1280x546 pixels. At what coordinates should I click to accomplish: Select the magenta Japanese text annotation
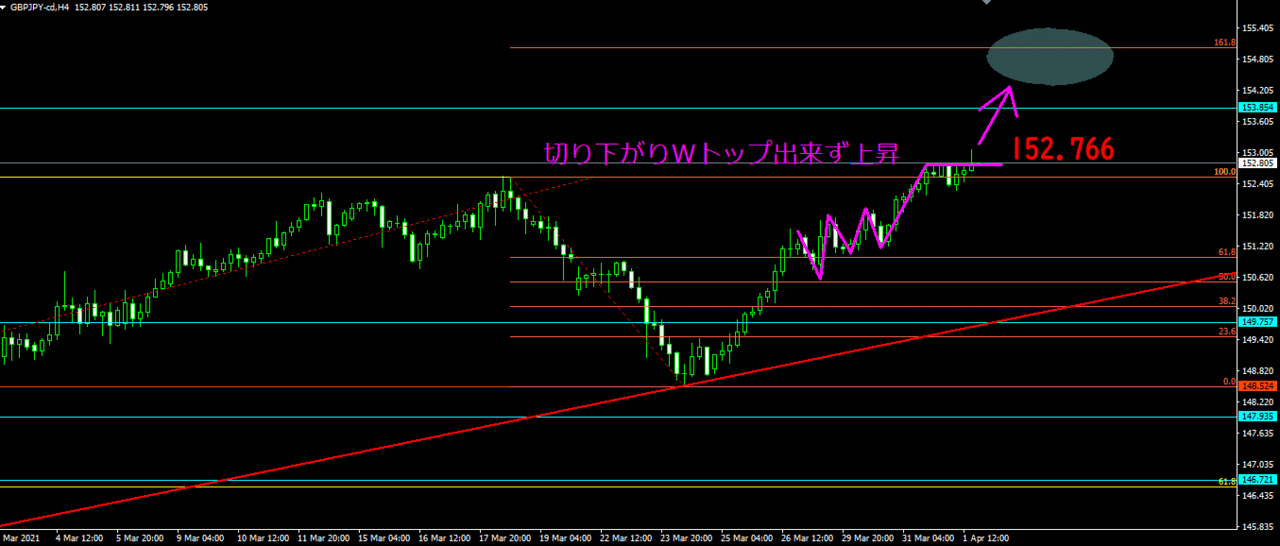click(721, 153)
